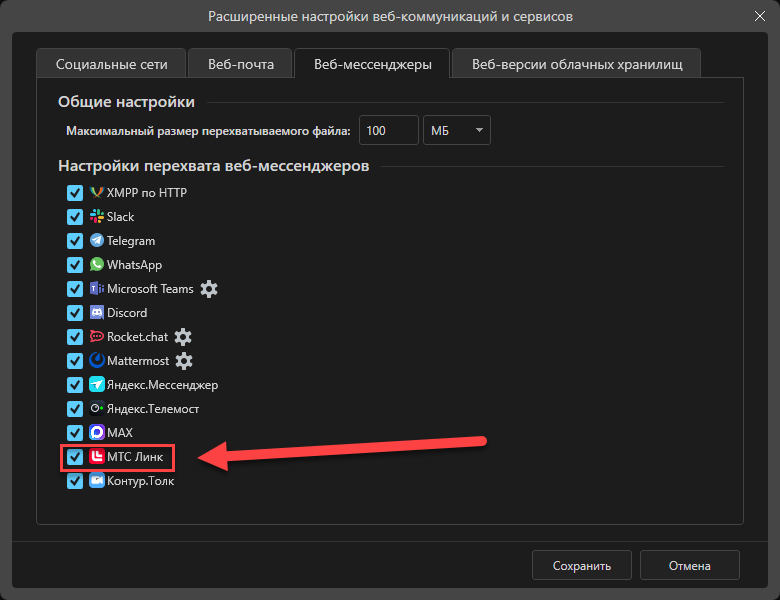Open the Веб-почта tab
The image size is (780, 600).
[x=240, y=64]
